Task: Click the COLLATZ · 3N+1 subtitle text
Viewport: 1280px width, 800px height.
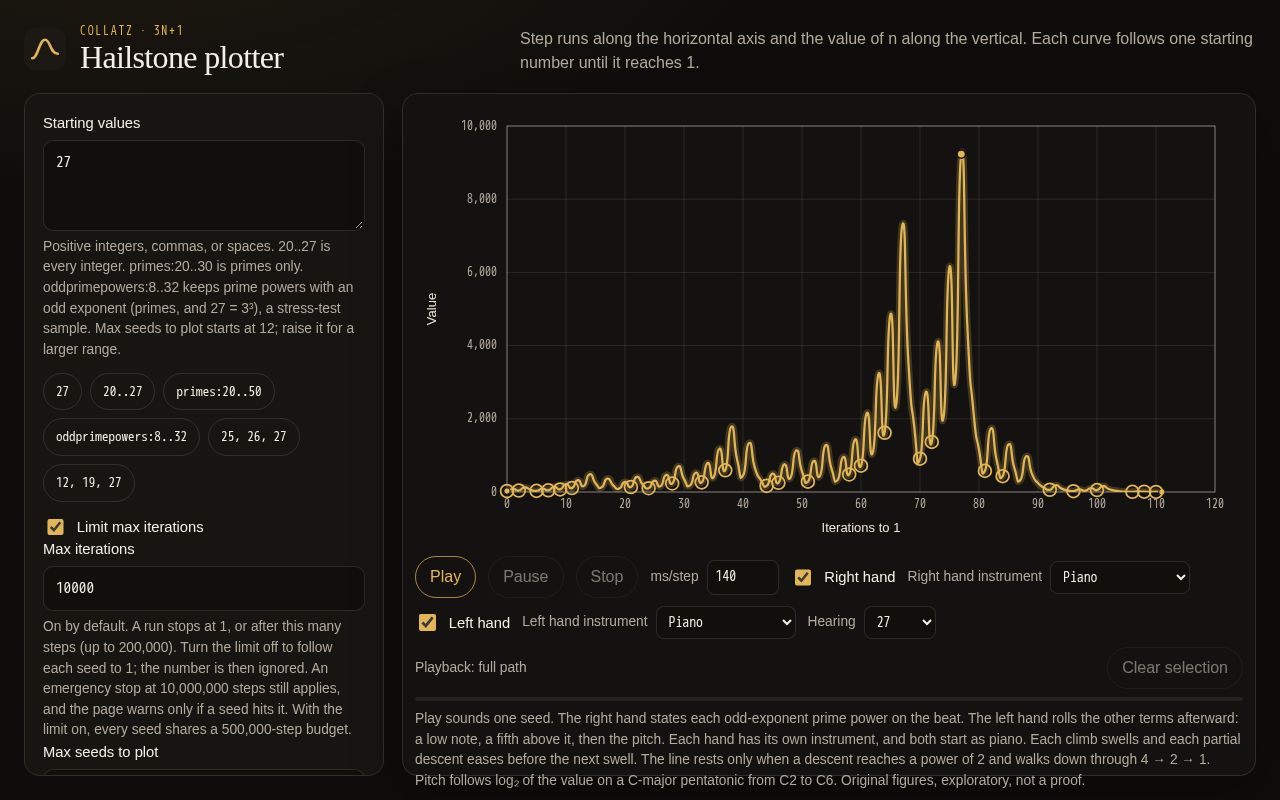Action: tap(131, 30)
